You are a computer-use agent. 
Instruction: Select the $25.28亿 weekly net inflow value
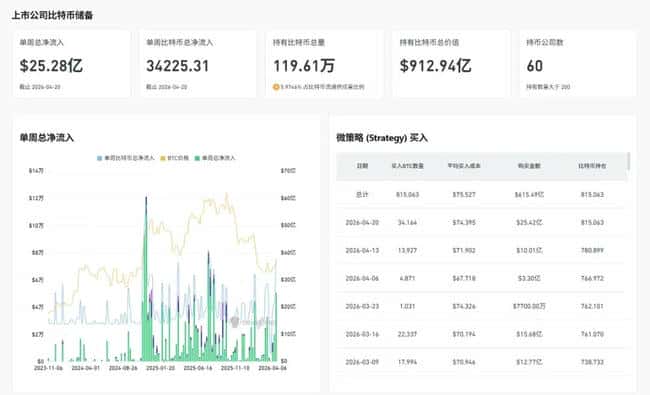point(51,65)
